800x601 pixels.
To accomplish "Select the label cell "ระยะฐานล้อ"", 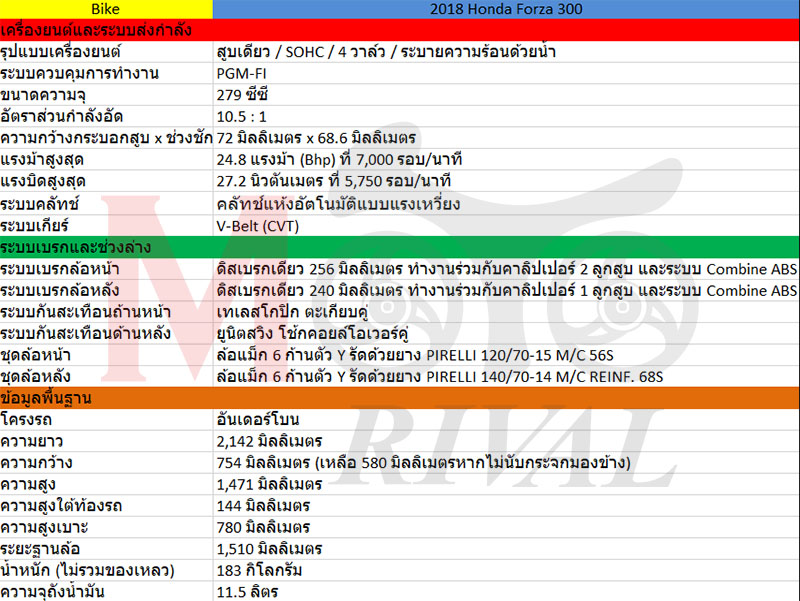I will (106, 549).
